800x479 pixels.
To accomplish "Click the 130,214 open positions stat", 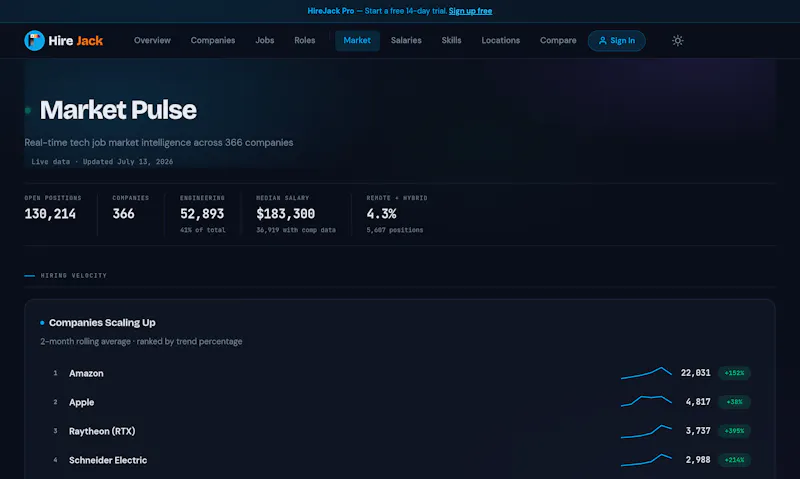I will [50, 214].
